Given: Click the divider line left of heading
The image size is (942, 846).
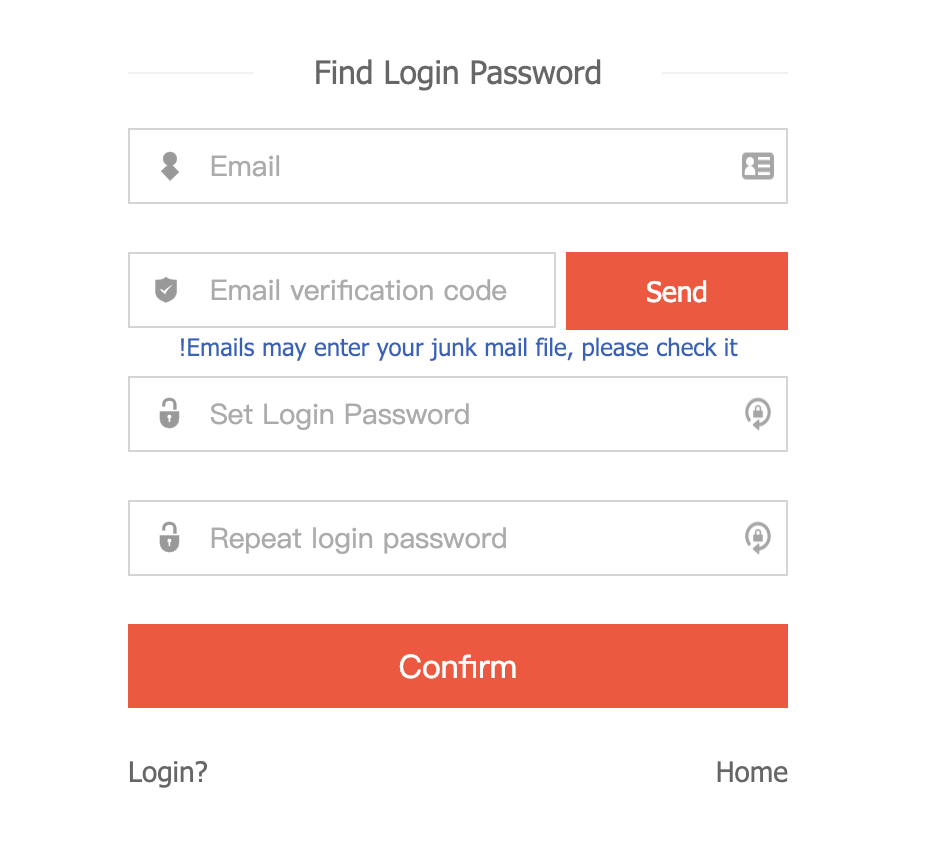Looking at the screenshot, I should click(190, 73).
